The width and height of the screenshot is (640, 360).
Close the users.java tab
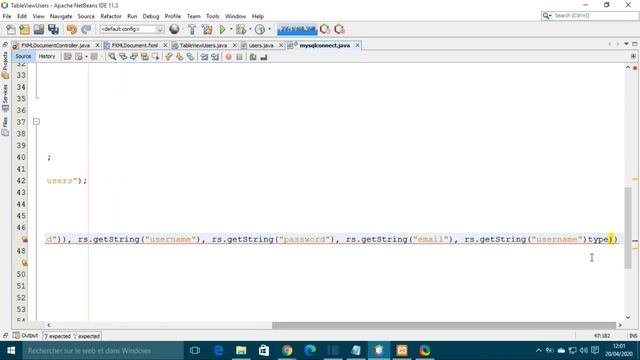pyautogui.click(x=281, y=45)
